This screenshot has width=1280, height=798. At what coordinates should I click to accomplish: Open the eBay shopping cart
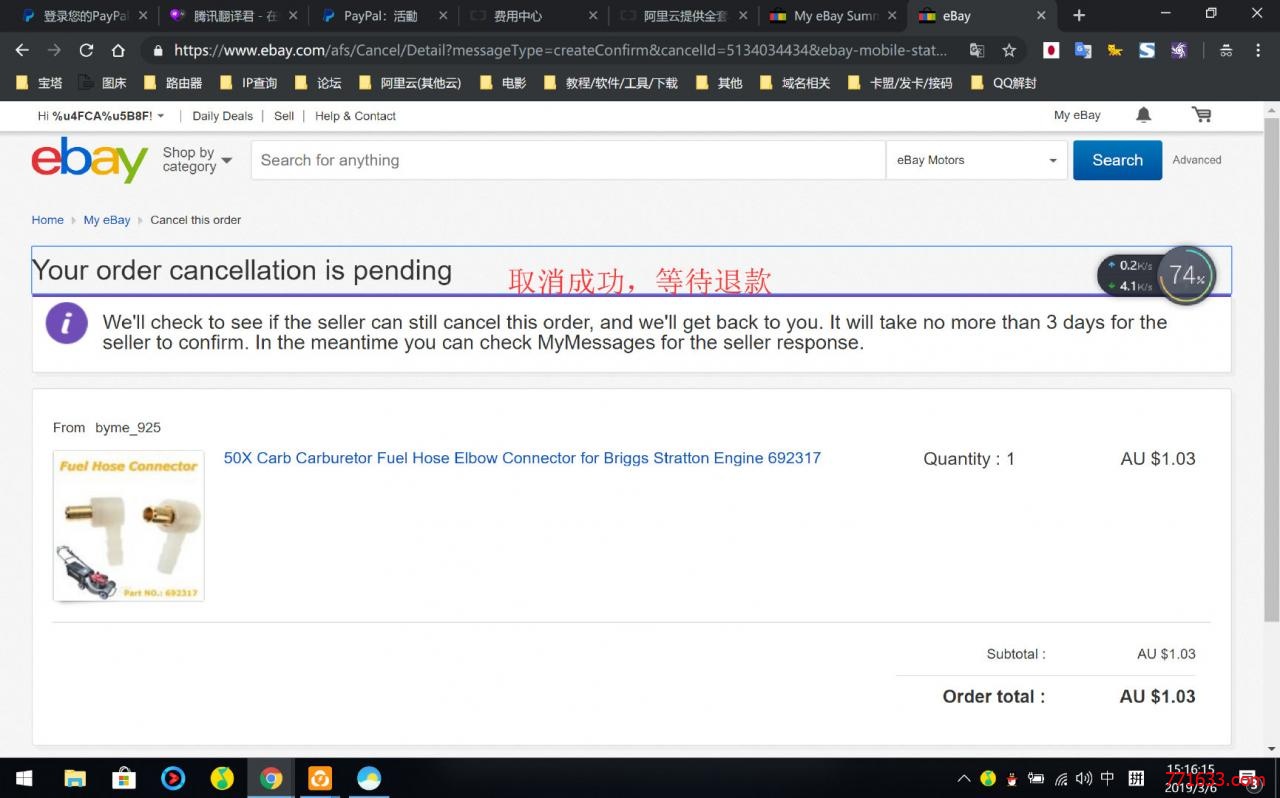[1202, 115]
